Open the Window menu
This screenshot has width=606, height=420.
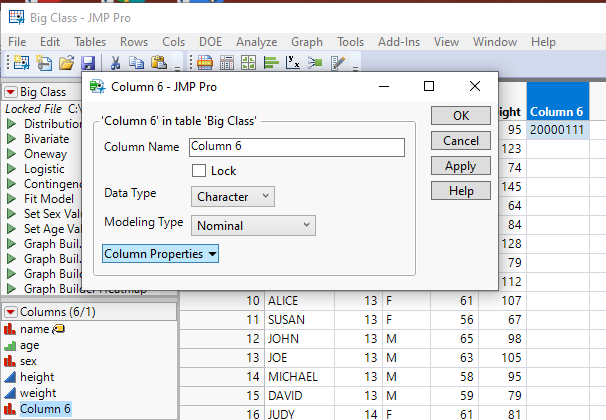[x=495, y=42]
